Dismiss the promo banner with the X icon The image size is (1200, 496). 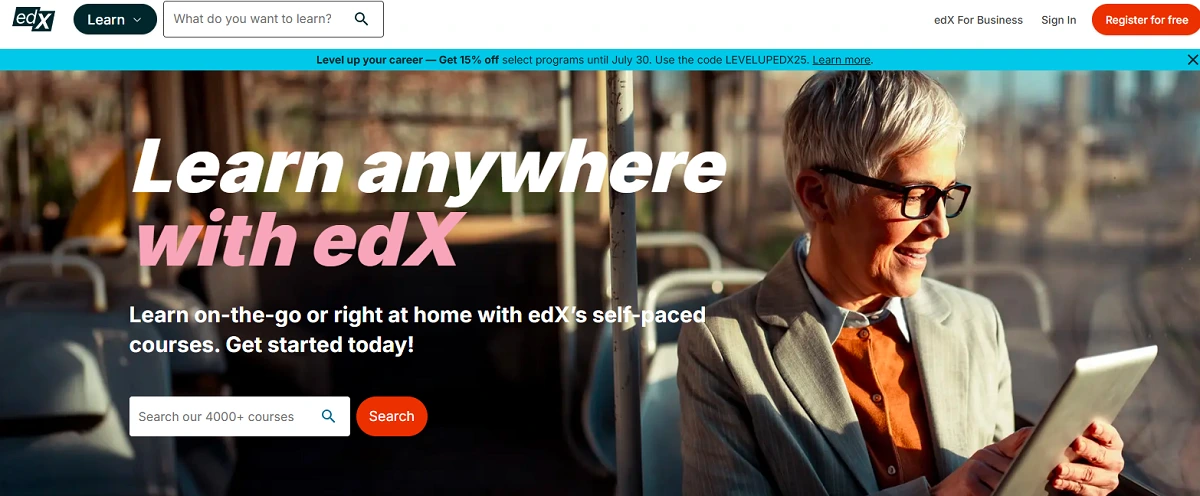1192,60
